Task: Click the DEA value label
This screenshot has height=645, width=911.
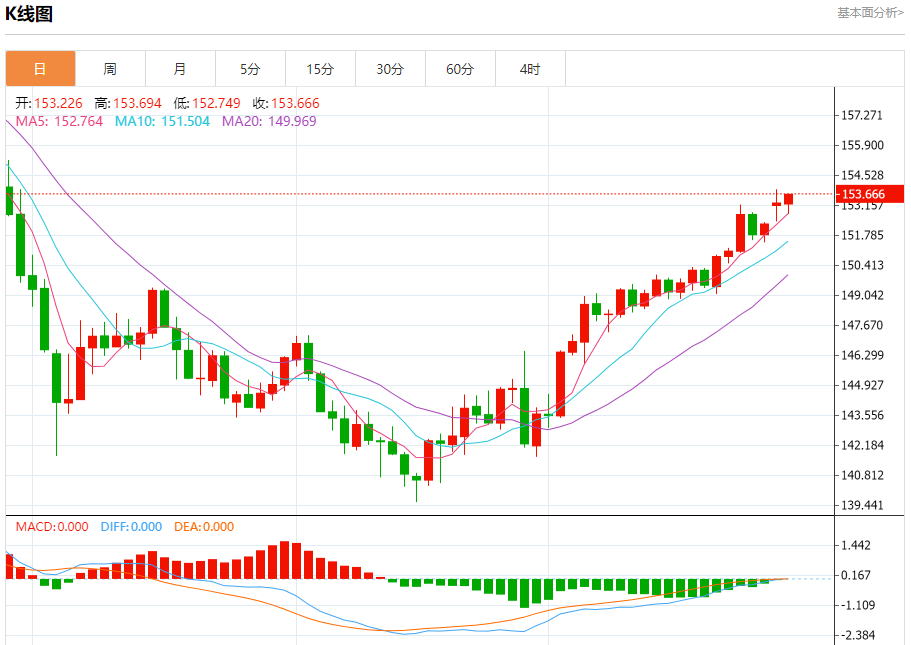Action: [x=204, y=527]
